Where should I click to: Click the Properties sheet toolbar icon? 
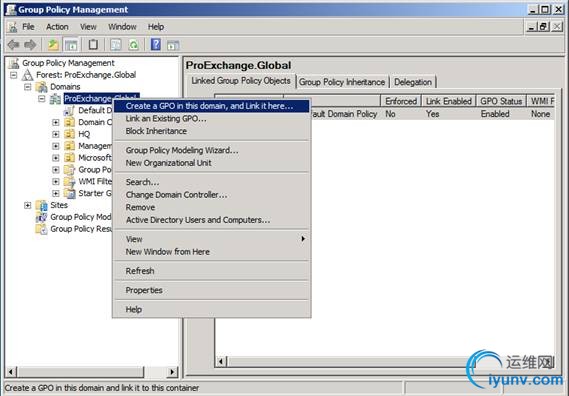click(x=116, y=45)
